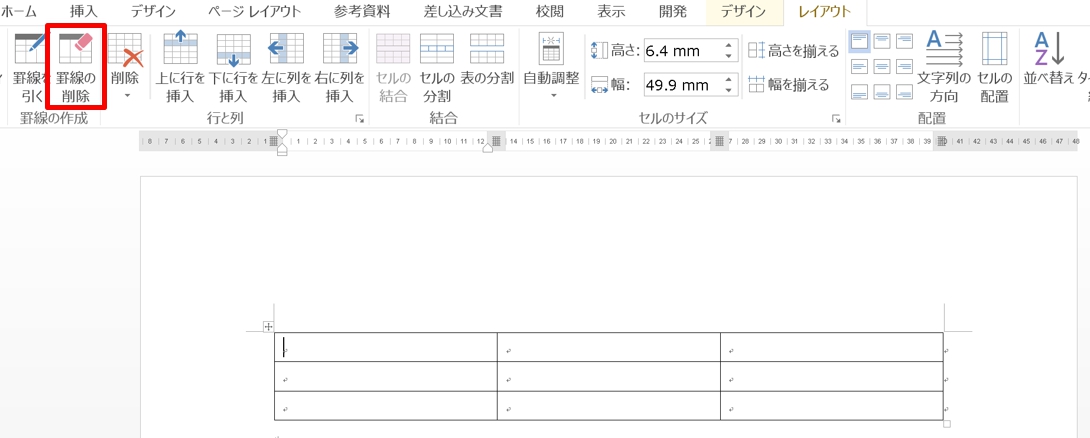
Task: Click the 幅を揃える button
Action: (x=788, y=85)
